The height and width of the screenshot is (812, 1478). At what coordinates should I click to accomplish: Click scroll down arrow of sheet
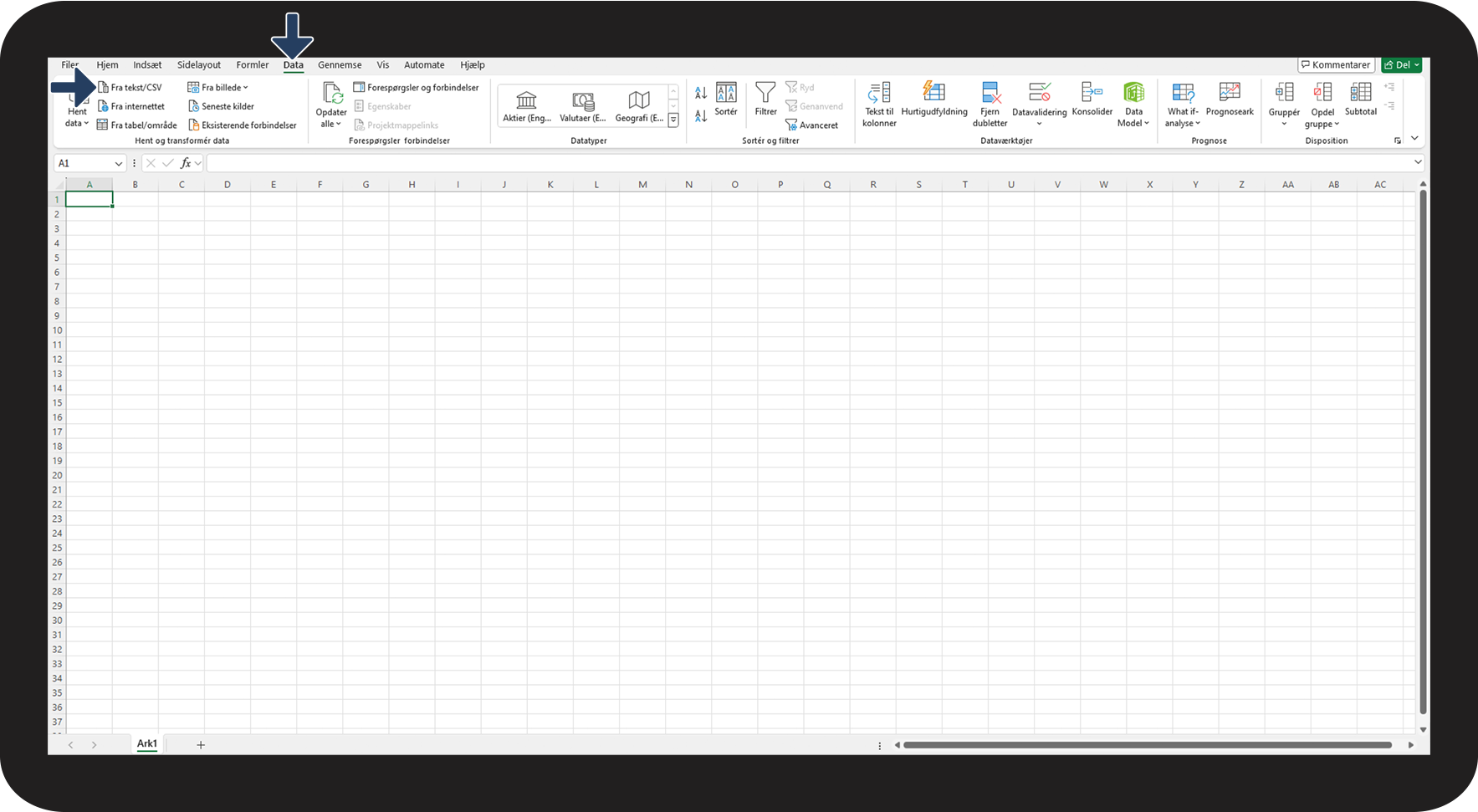point(1423,729)
